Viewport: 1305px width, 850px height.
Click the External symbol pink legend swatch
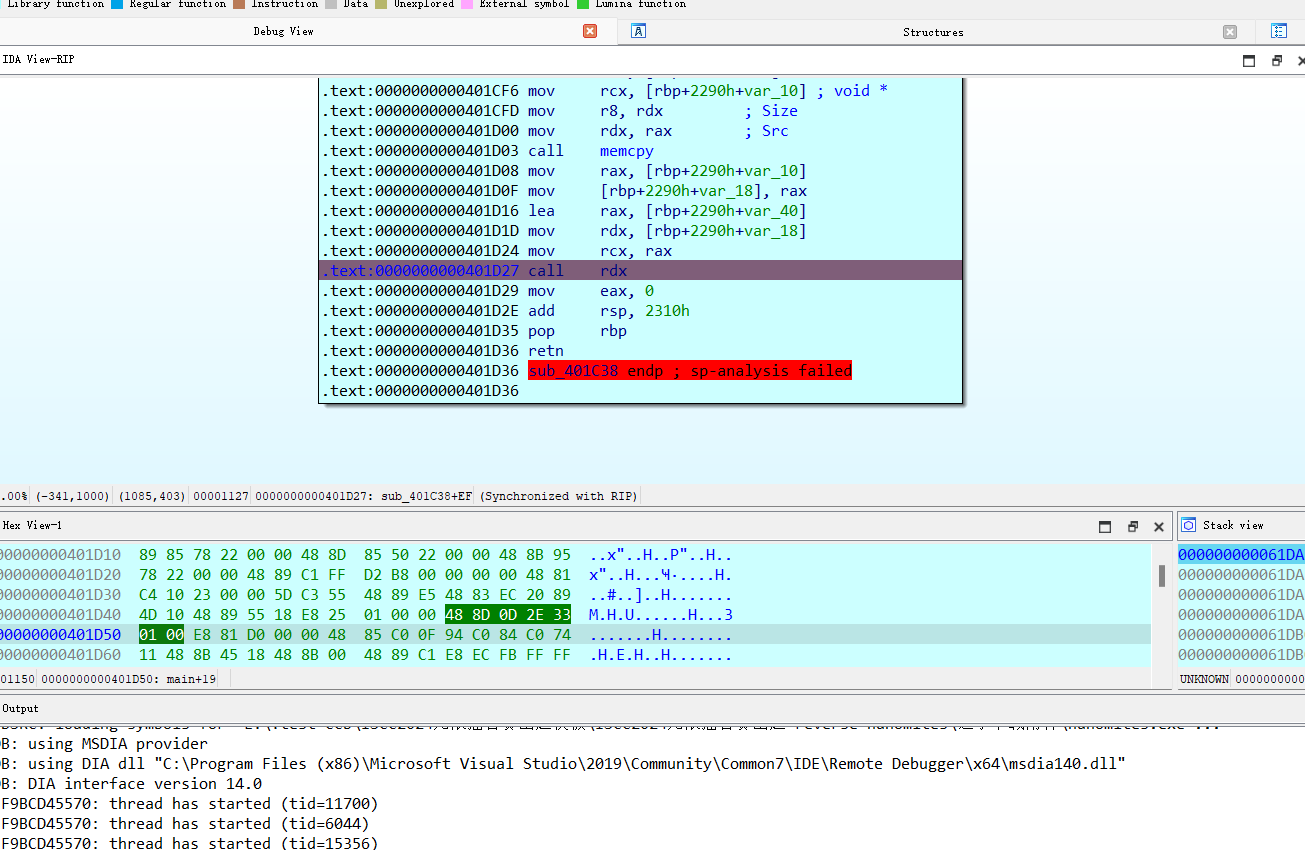(467, 4)
